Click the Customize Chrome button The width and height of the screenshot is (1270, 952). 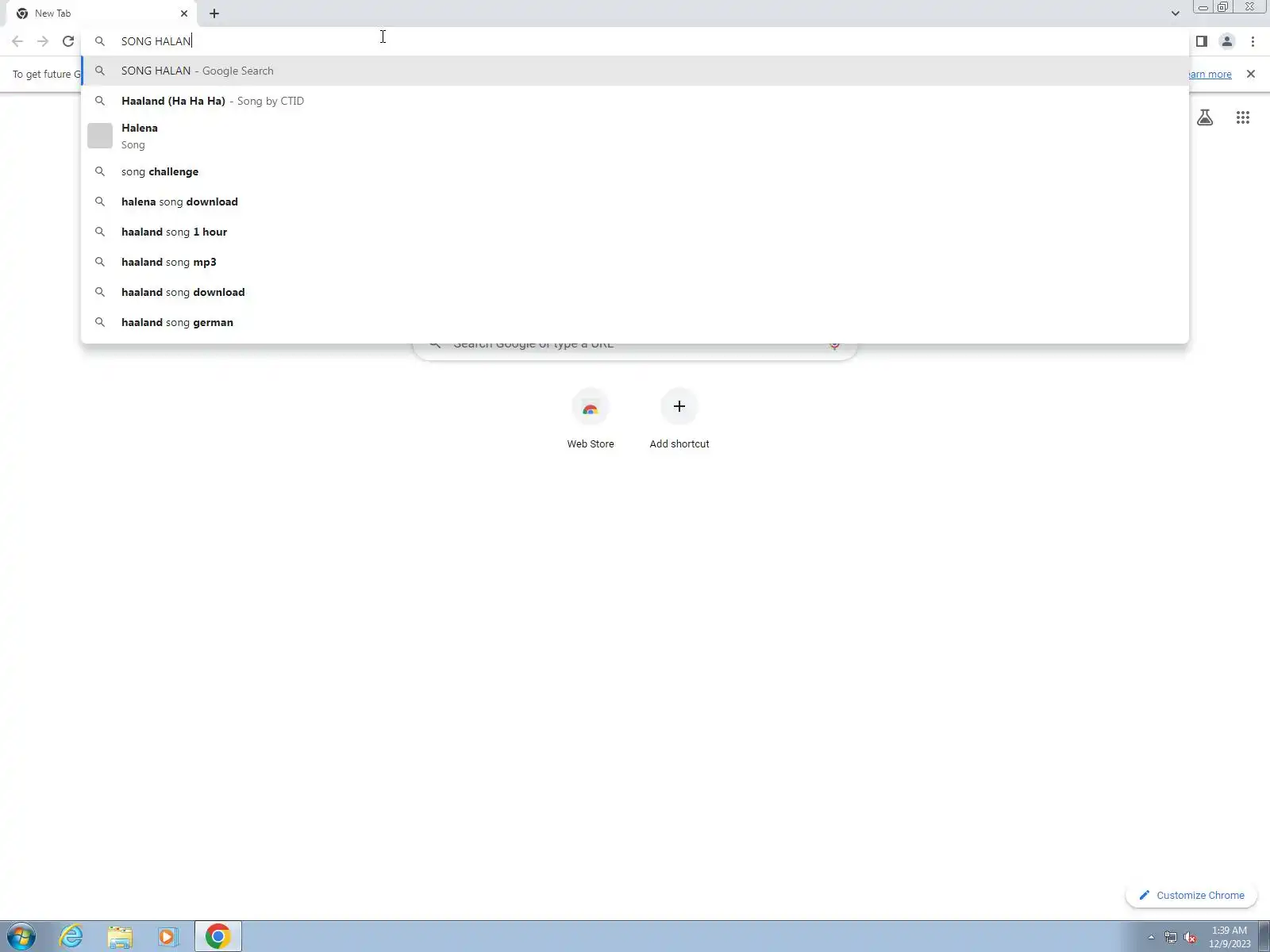tap(1191, 895)
